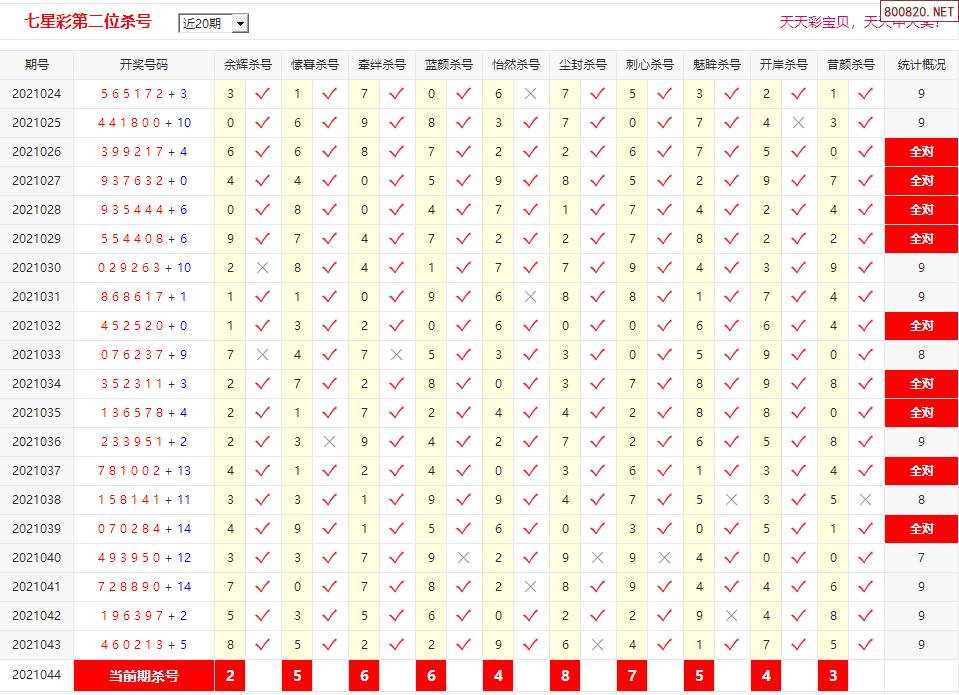
Task: Click red current kill number 8 under 尘封杀号
Action: point(565,676)
